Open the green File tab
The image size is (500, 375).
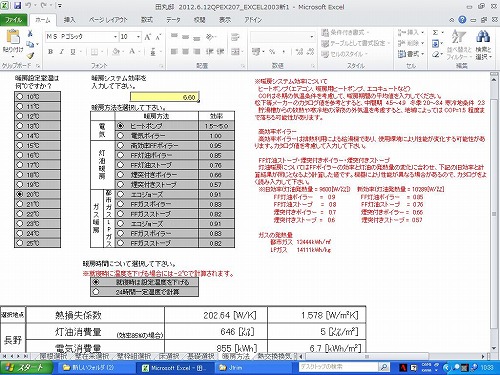tap(13, 20)
